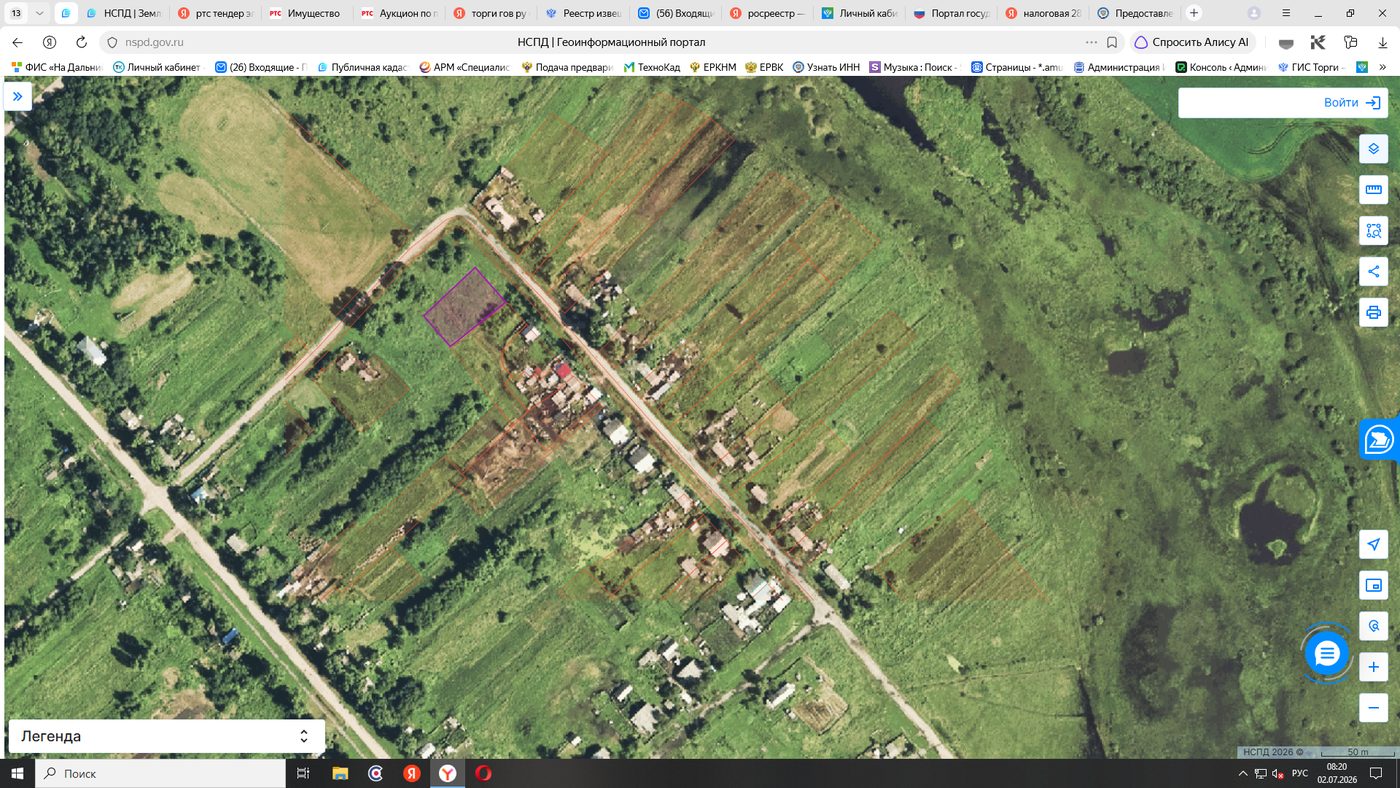
Task: Open Yandex home with Я button
Action: [x=49, y=43]
